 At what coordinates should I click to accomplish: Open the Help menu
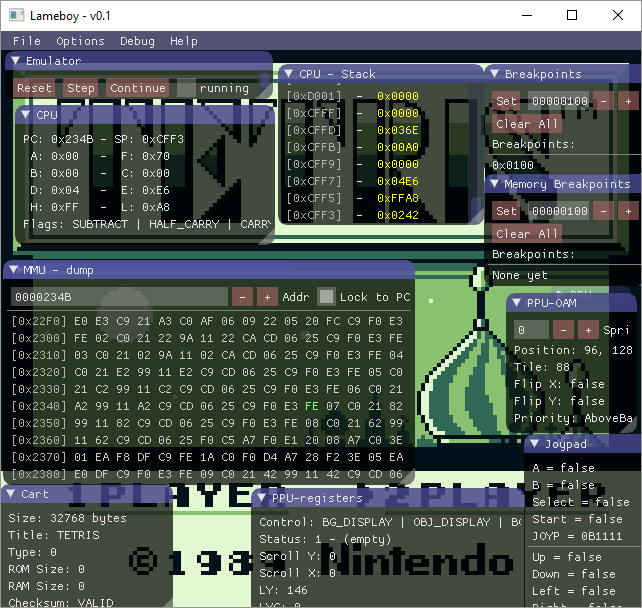pos(184,41)
